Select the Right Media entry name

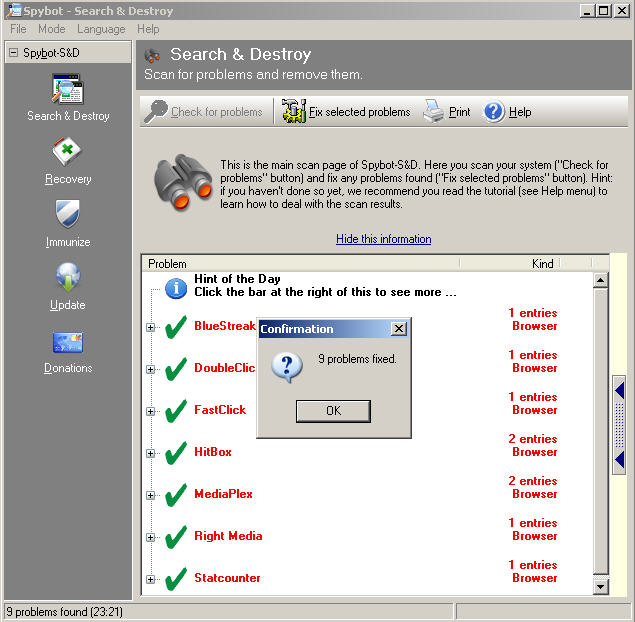(x=228, y=536)
